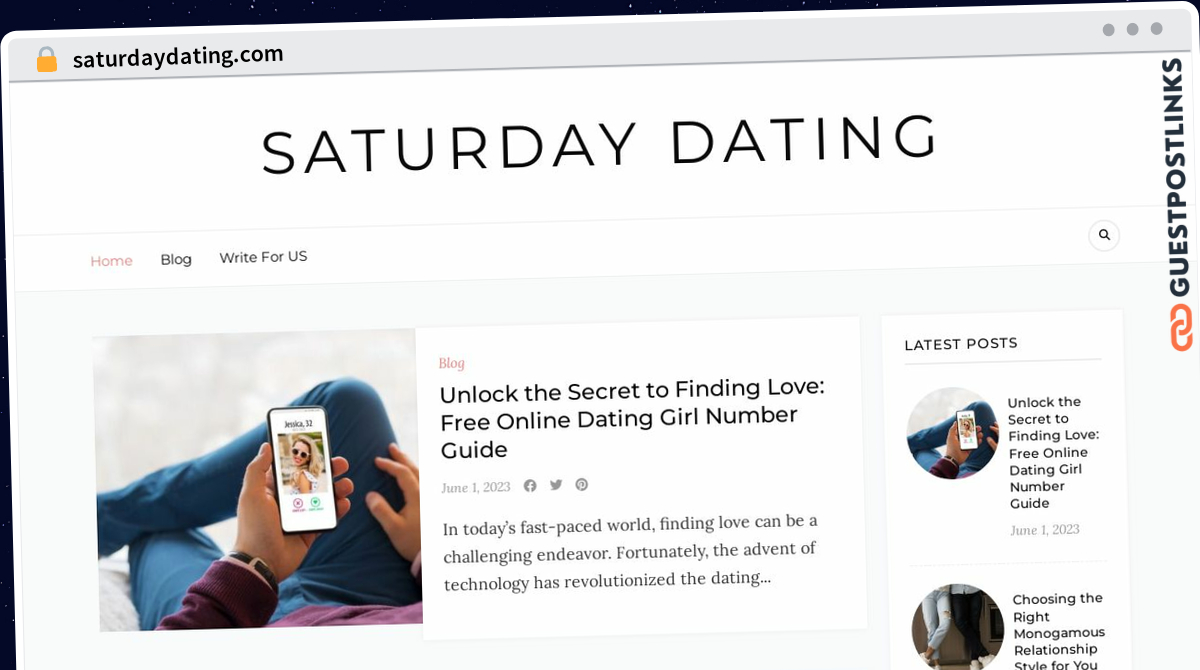Open the Write For US page
Image resolution: width=1200 pixels, height=670 pixels.
click(263, 257)
